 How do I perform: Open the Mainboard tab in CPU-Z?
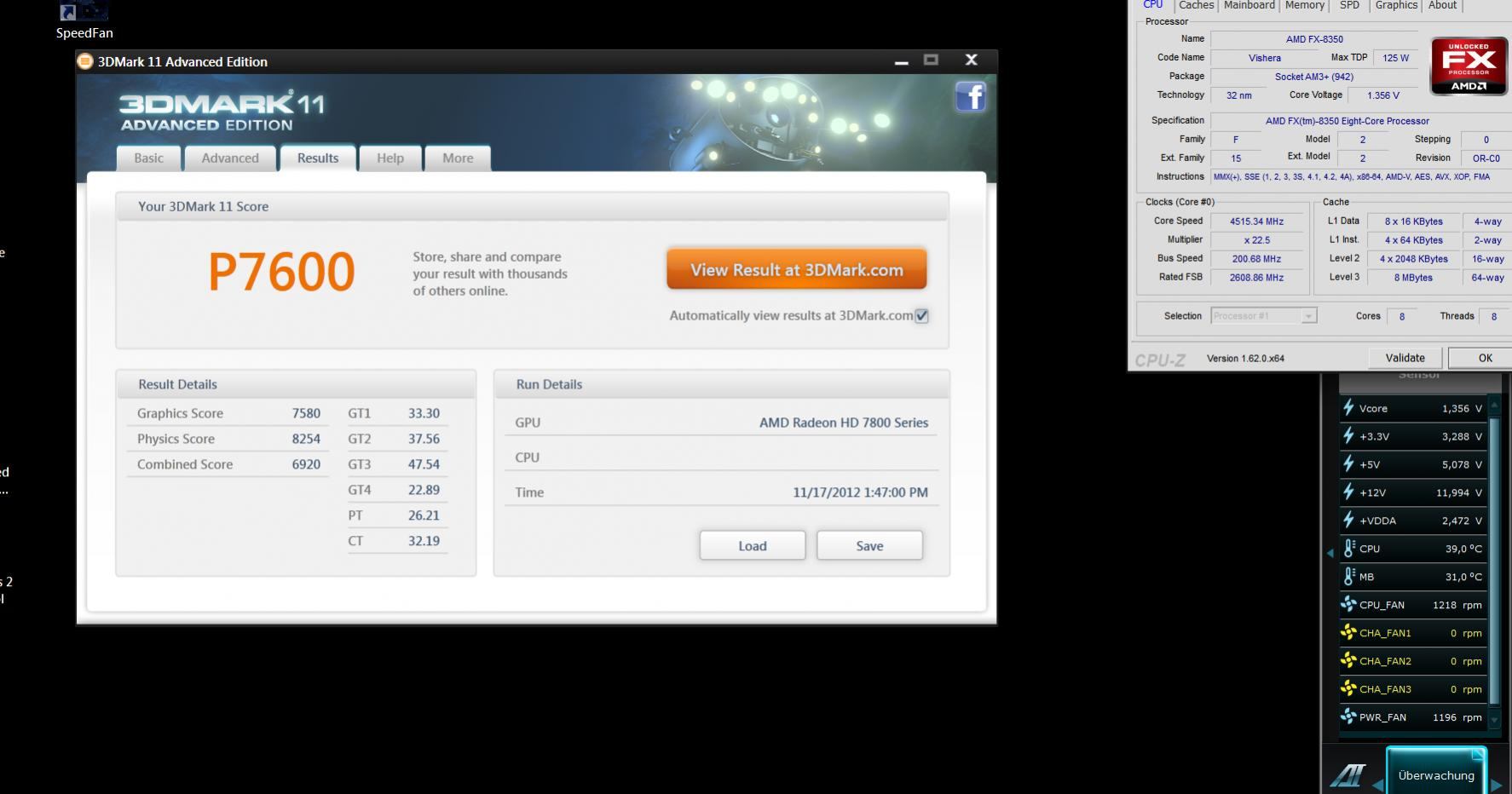1249,5
